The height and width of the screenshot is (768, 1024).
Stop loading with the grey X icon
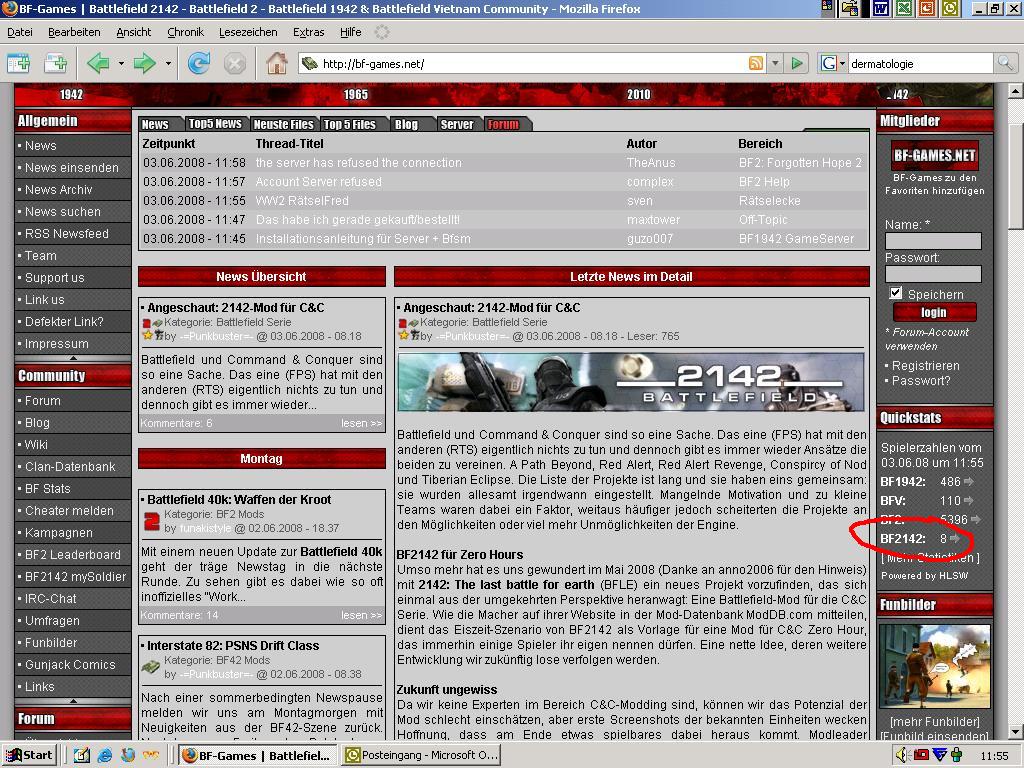pyautogui.click(x=234, y=63)
